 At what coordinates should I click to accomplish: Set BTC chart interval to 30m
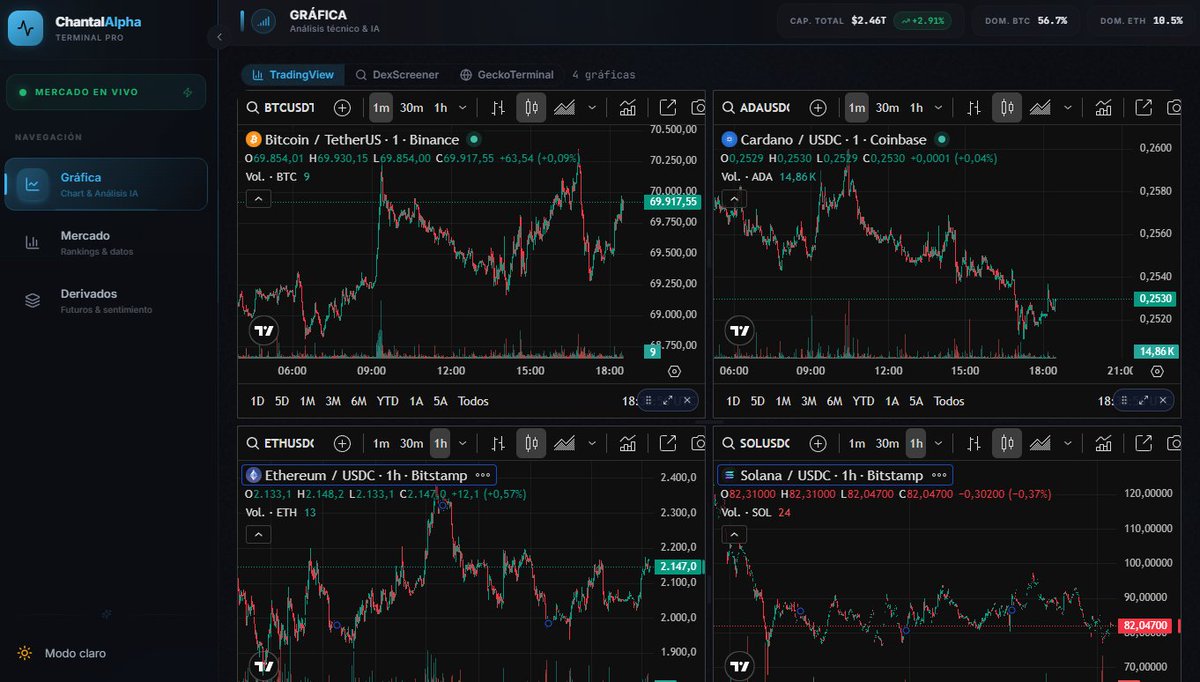click(411, 108)
